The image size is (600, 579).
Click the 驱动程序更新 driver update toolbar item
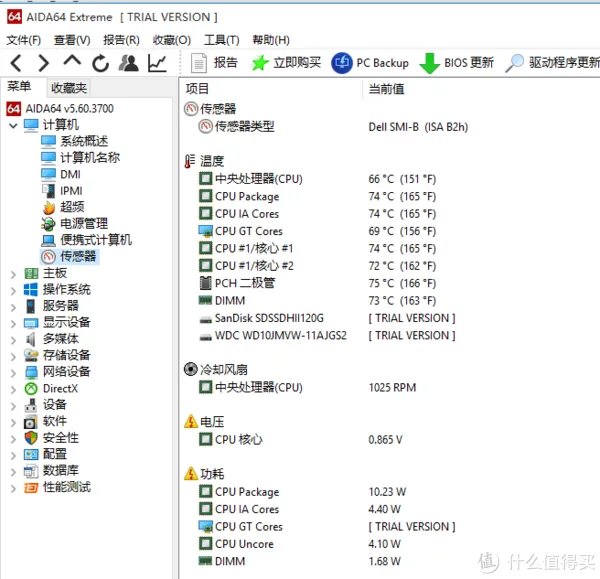552,63
